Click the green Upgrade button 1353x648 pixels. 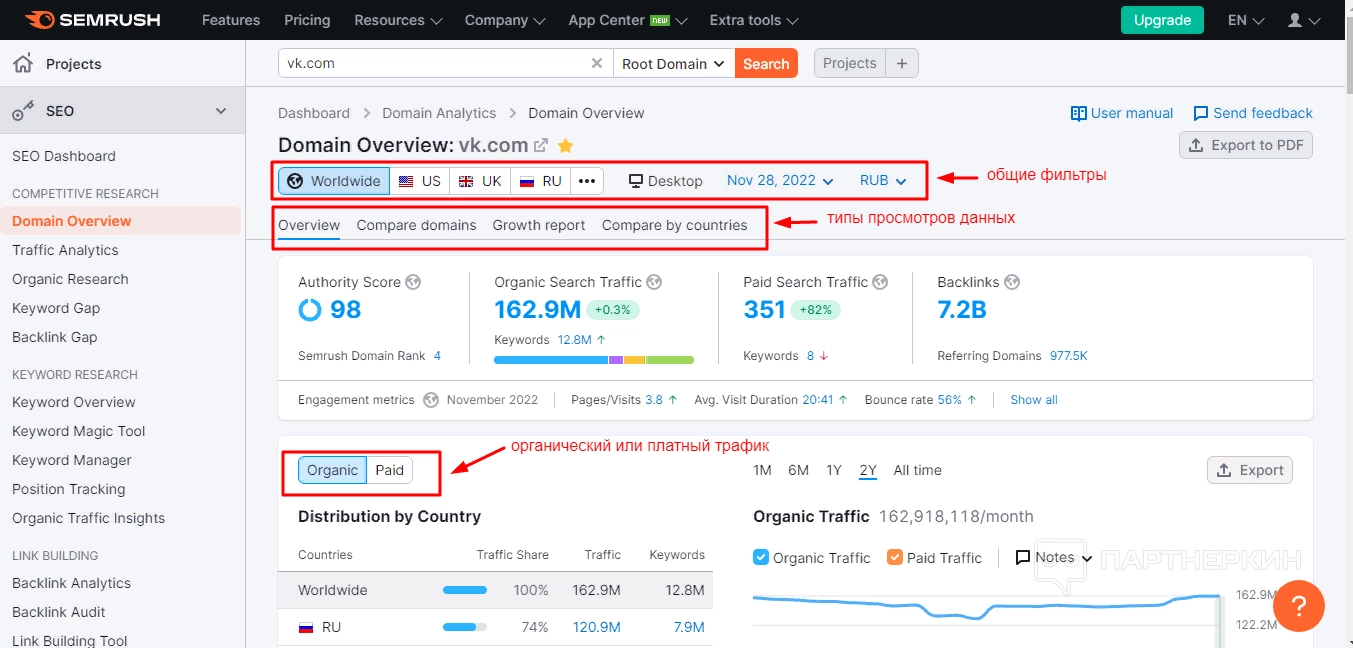point(1162,20)
